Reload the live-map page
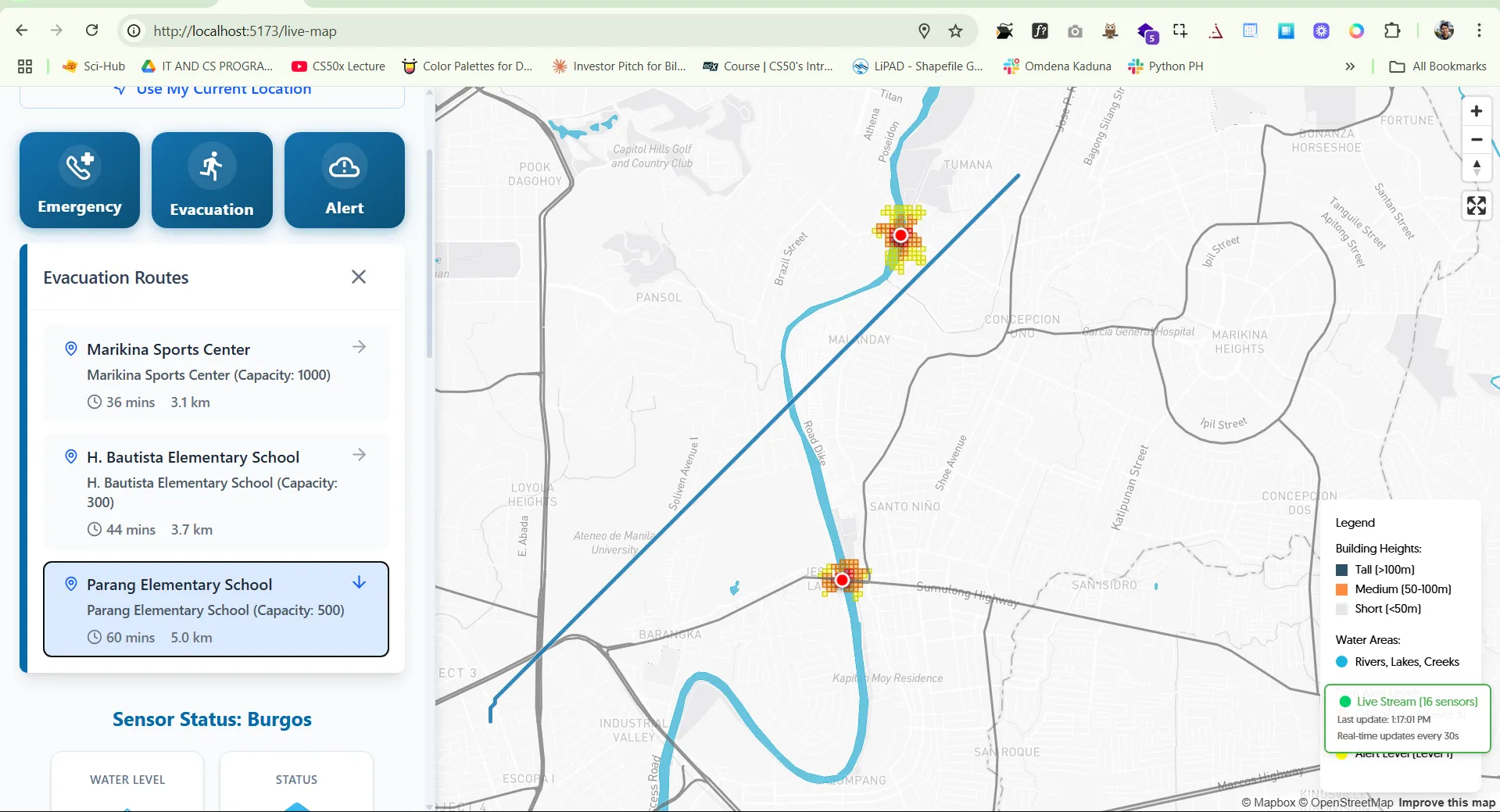 91,30
